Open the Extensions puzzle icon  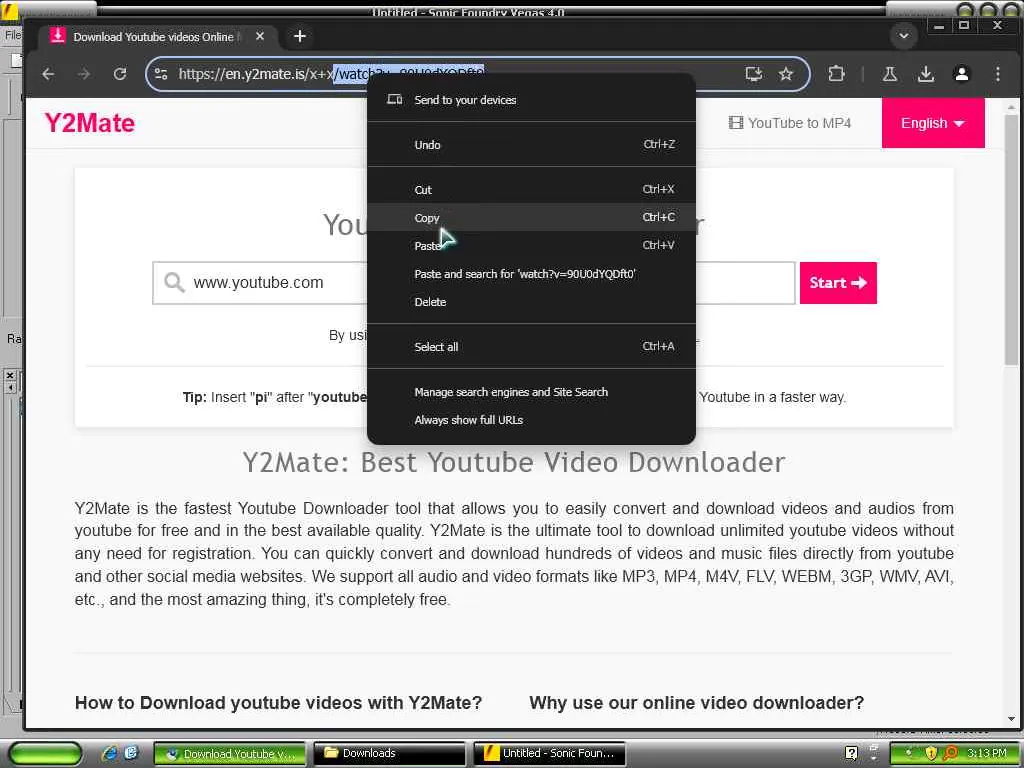[x=836, y=74]
